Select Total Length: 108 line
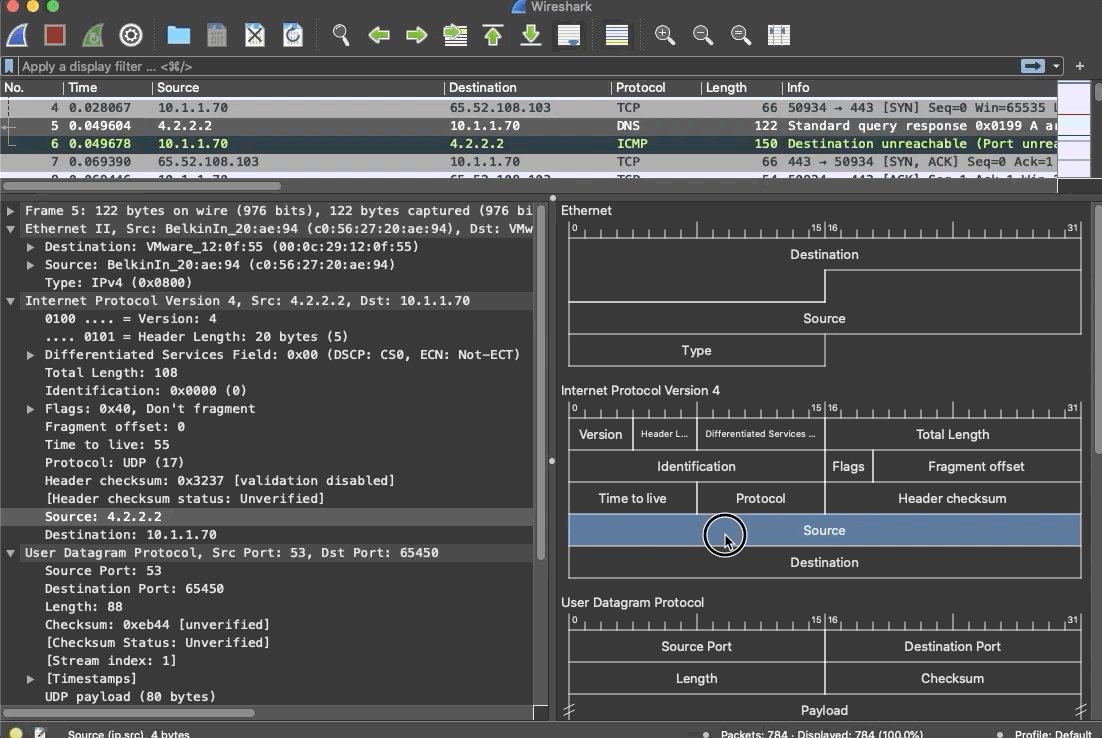Viewport: 1102px width, 738px height. [267, 373]
